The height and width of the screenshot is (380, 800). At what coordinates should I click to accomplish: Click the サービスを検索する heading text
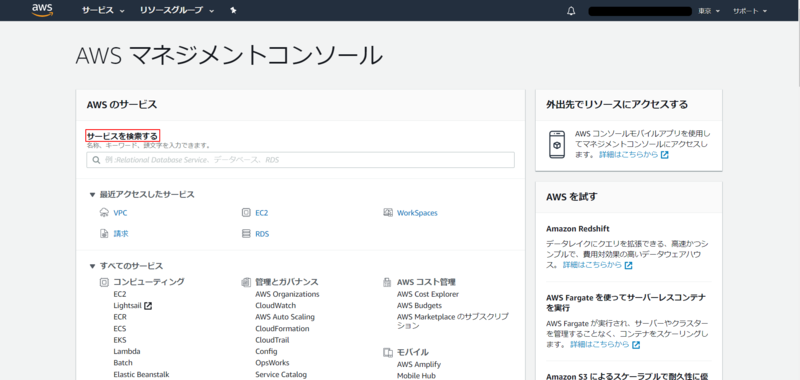[x=122, y=136]
